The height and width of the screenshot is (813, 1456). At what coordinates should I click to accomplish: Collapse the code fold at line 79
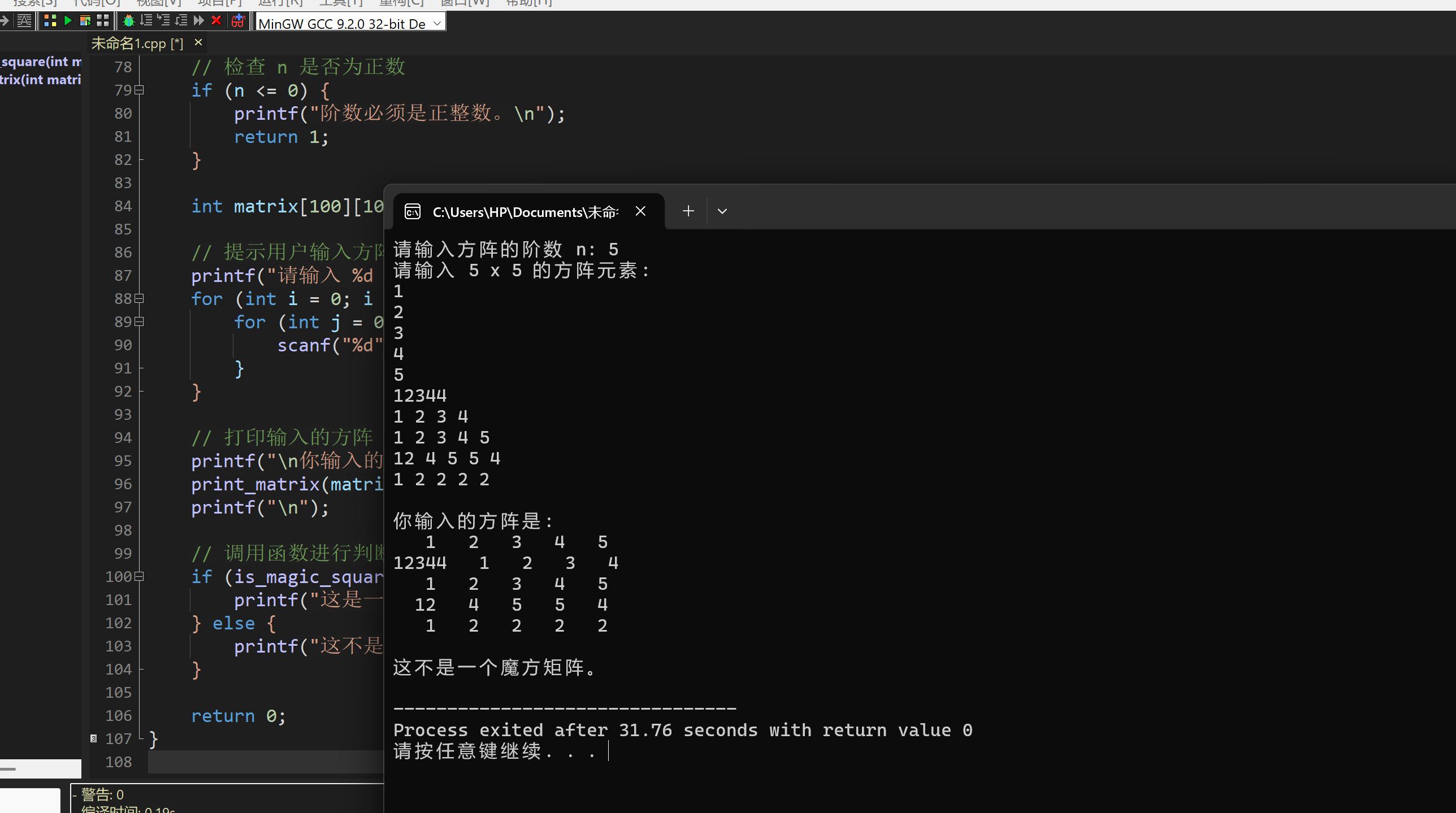coord(140,90)
